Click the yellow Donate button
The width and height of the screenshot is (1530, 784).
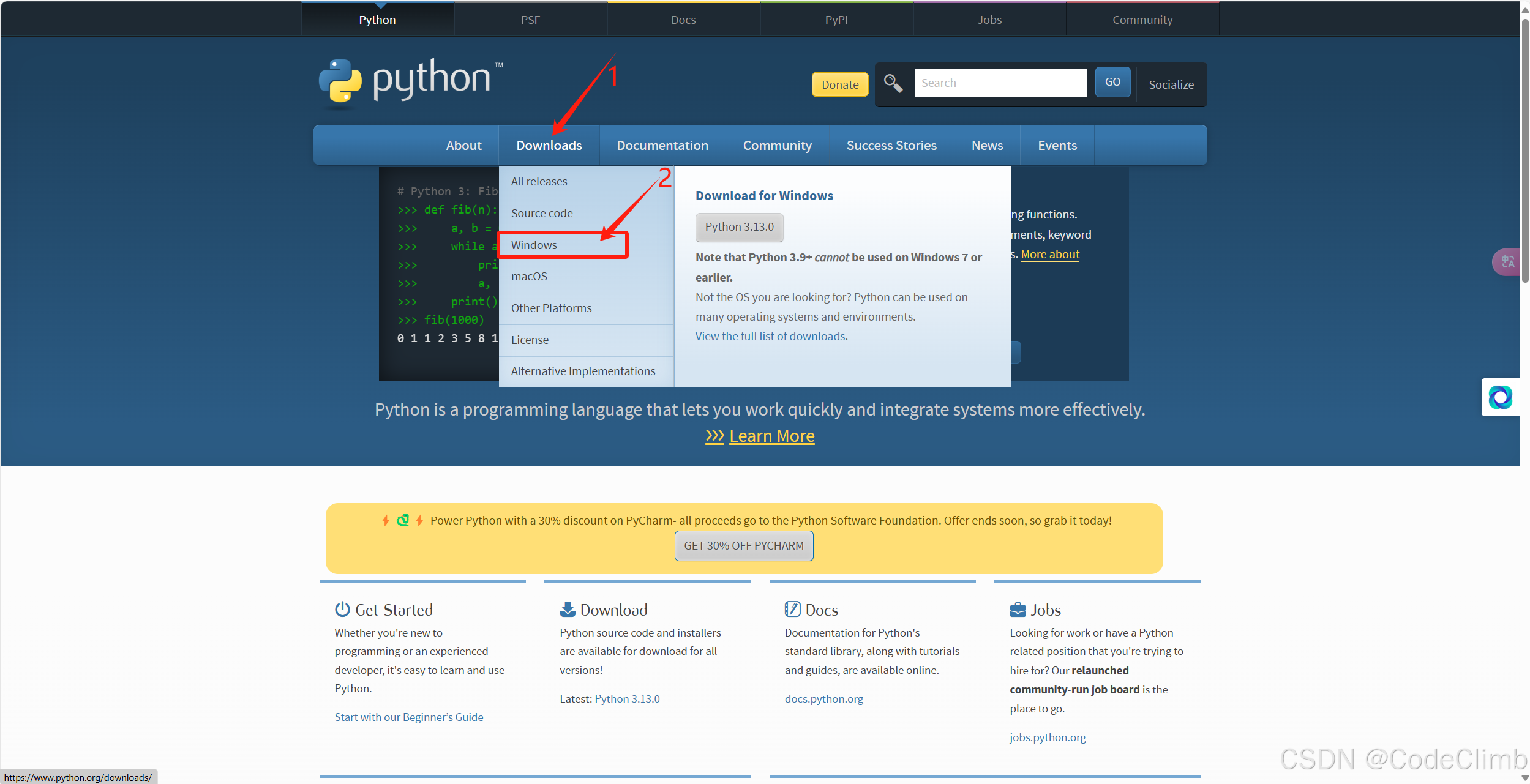coord(839,84)
